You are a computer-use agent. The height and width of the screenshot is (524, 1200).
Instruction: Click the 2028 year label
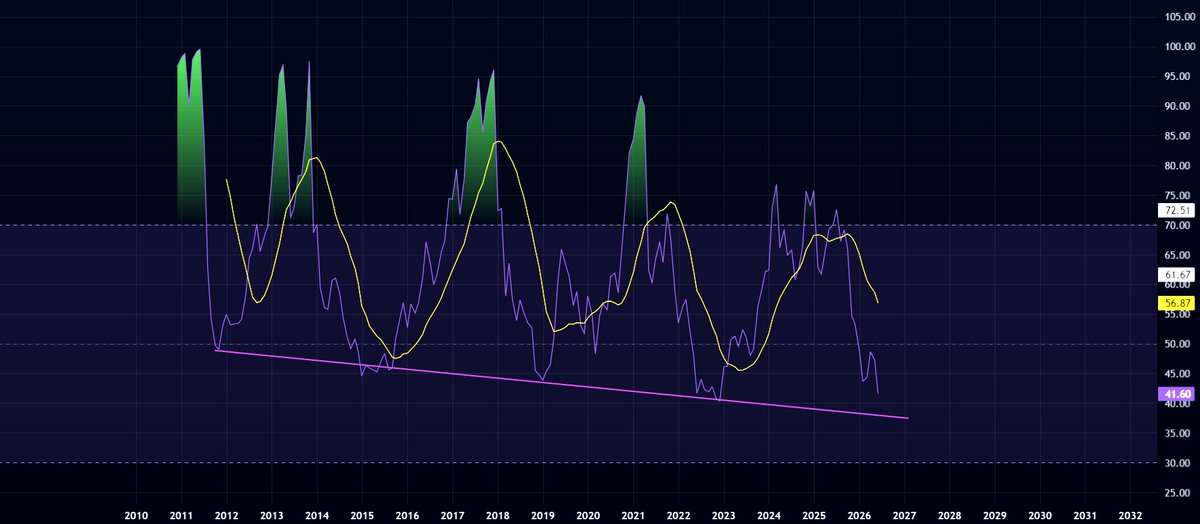point(950,514)
